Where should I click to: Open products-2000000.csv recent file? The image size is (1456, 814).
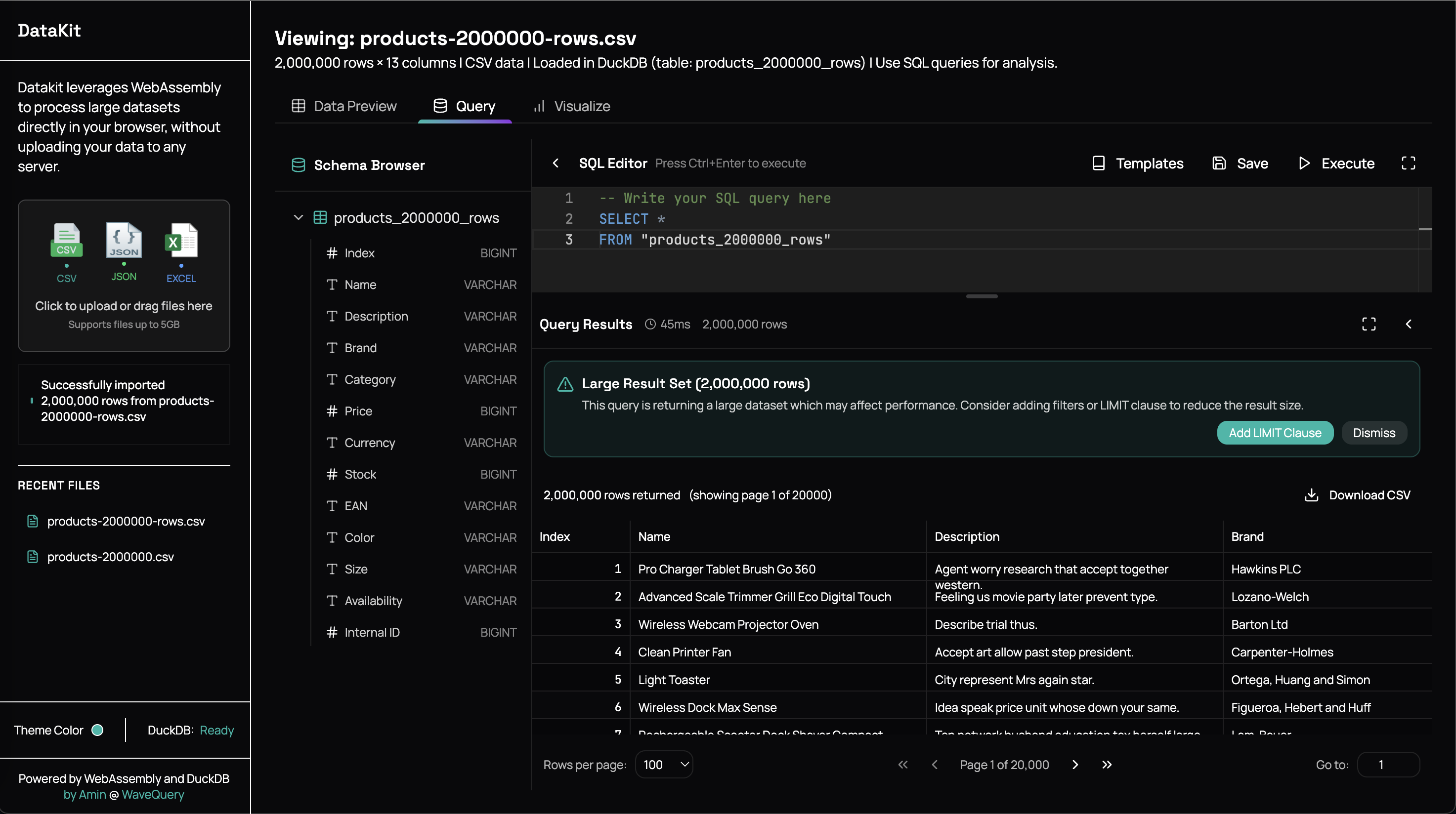(110, 557)
